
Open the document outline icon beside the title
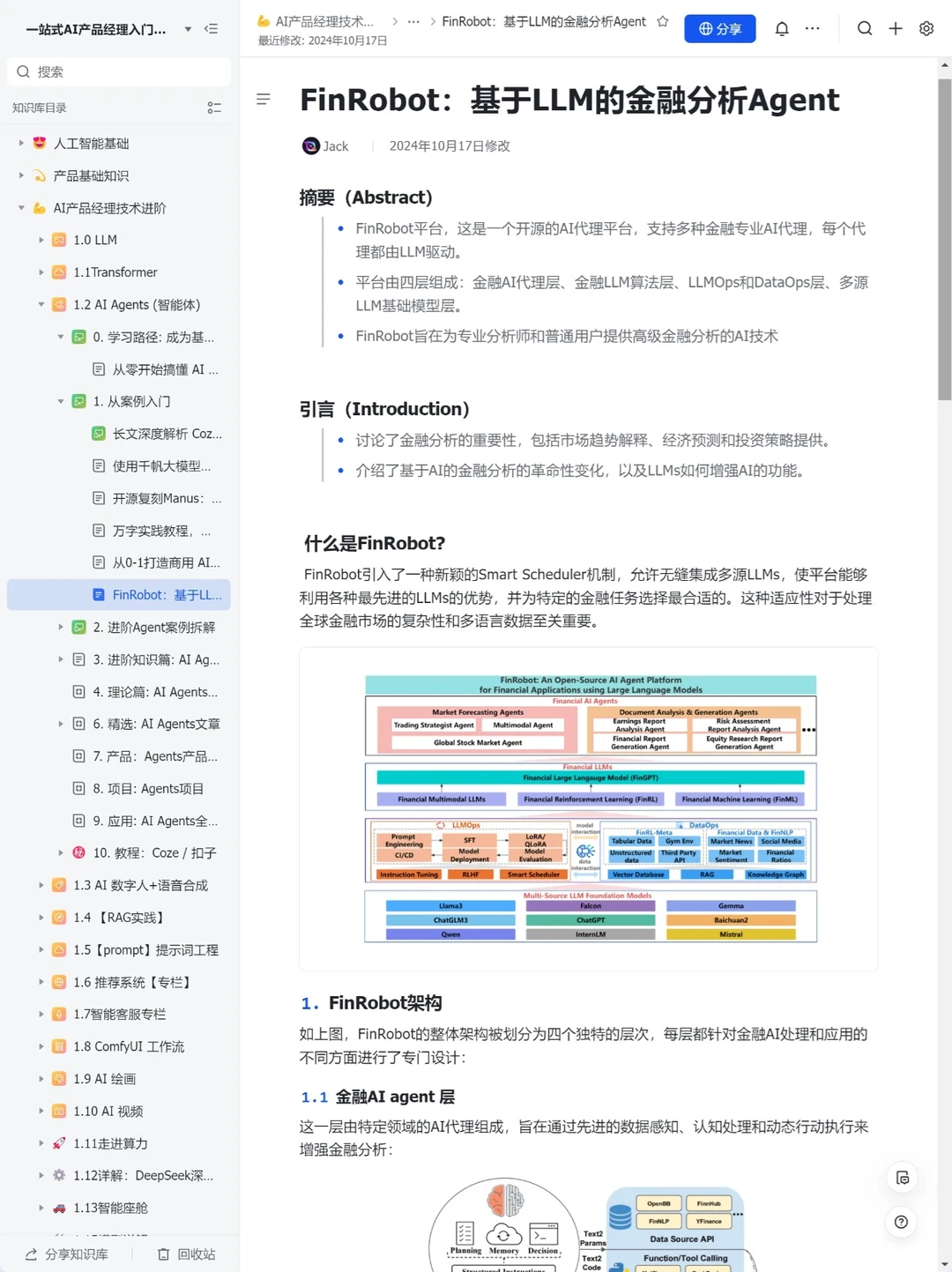tap(264, 99)
